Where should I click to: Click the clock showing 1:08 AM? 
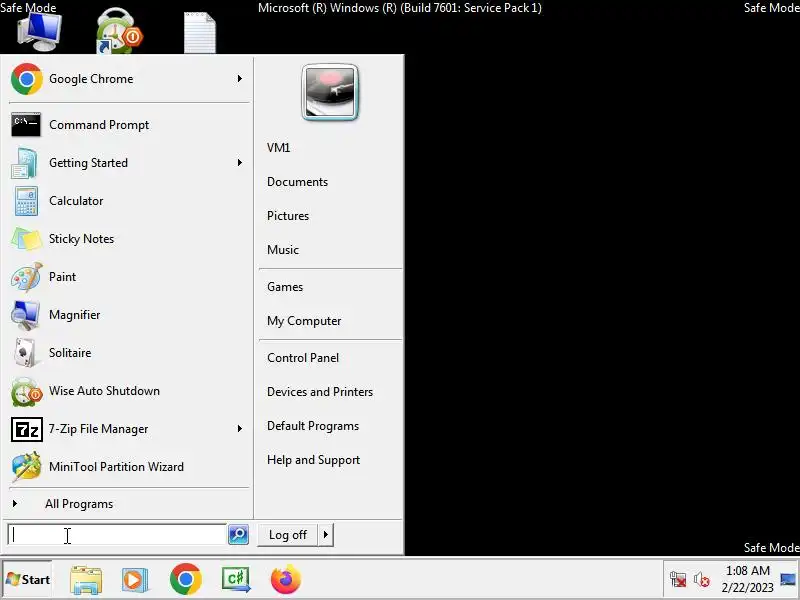pos(747,570)
